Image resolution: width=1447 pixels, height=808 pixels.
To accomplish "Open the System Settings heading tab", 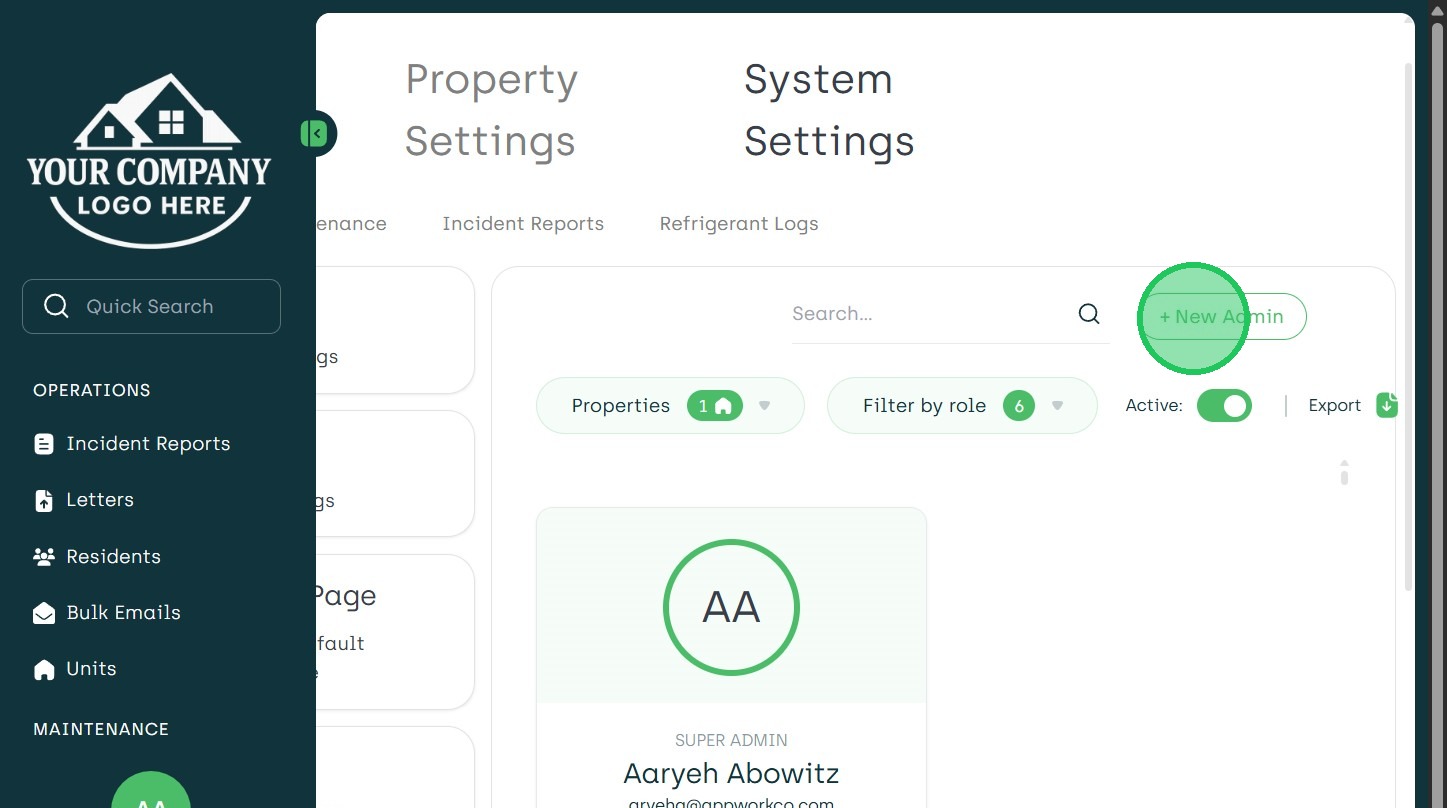I will click(829, 110).
